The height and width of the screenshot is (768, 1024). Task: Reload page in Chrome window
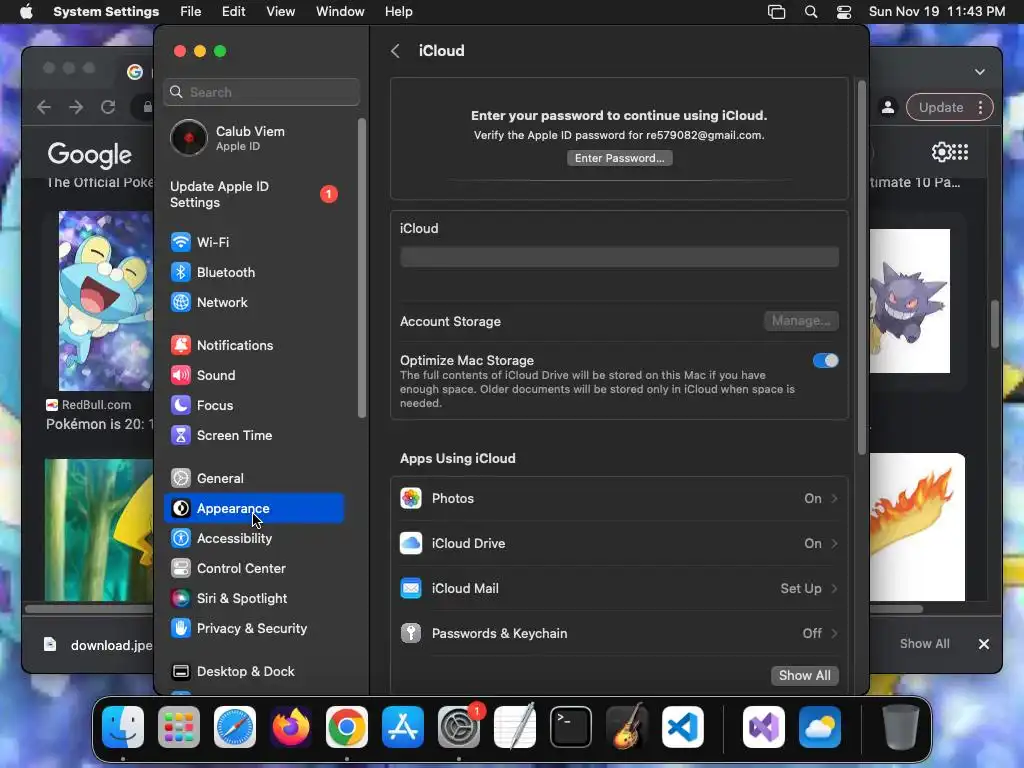(x=108, y=107)
